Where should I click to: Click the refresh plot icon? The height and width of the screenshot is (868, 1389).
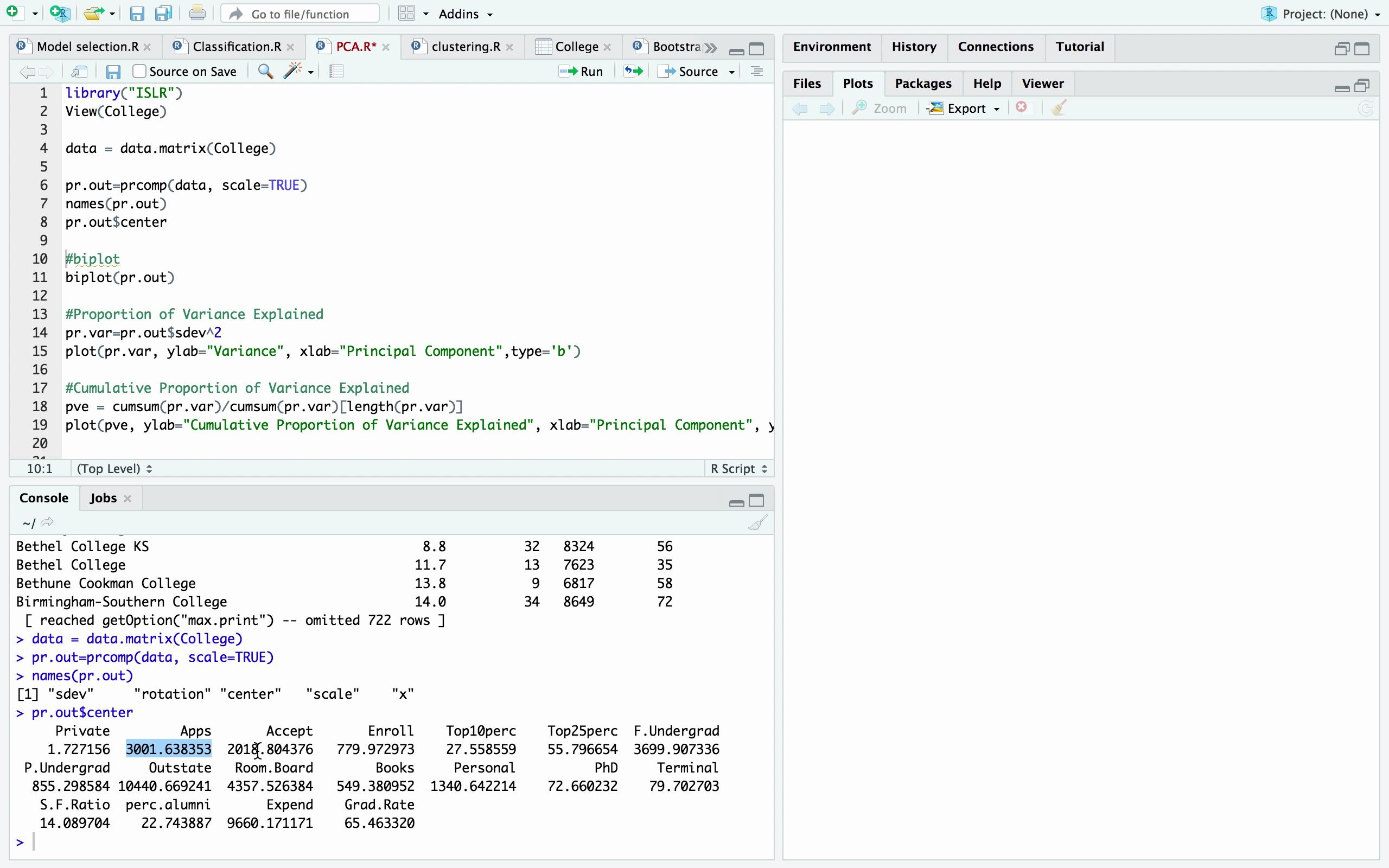pos(1366,108)
